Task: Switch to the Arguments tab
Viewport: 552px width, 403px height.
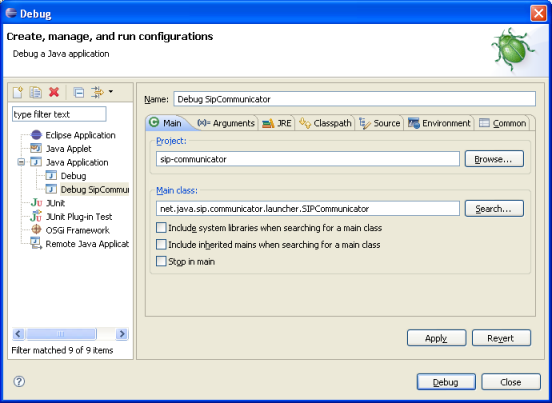Action: (226, 123)
